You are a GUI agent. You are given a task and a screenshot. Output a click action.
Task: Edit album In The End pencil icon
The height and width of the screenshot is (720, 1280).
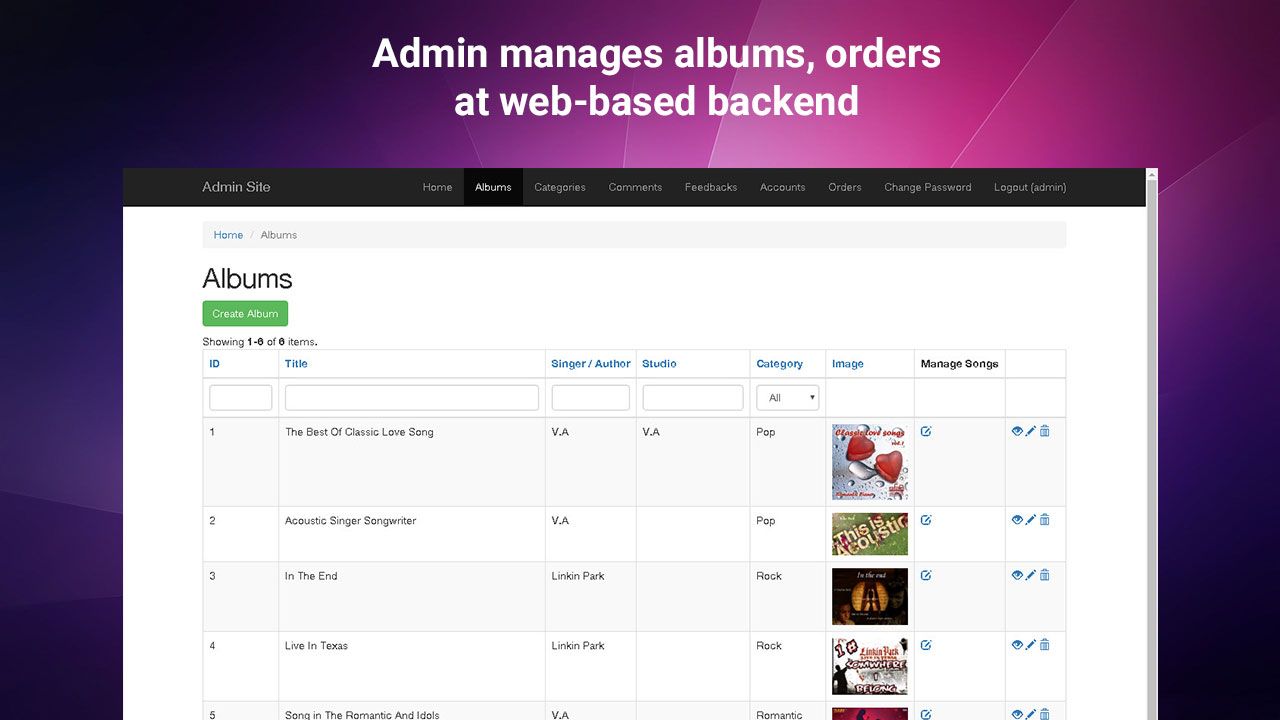1031,575
